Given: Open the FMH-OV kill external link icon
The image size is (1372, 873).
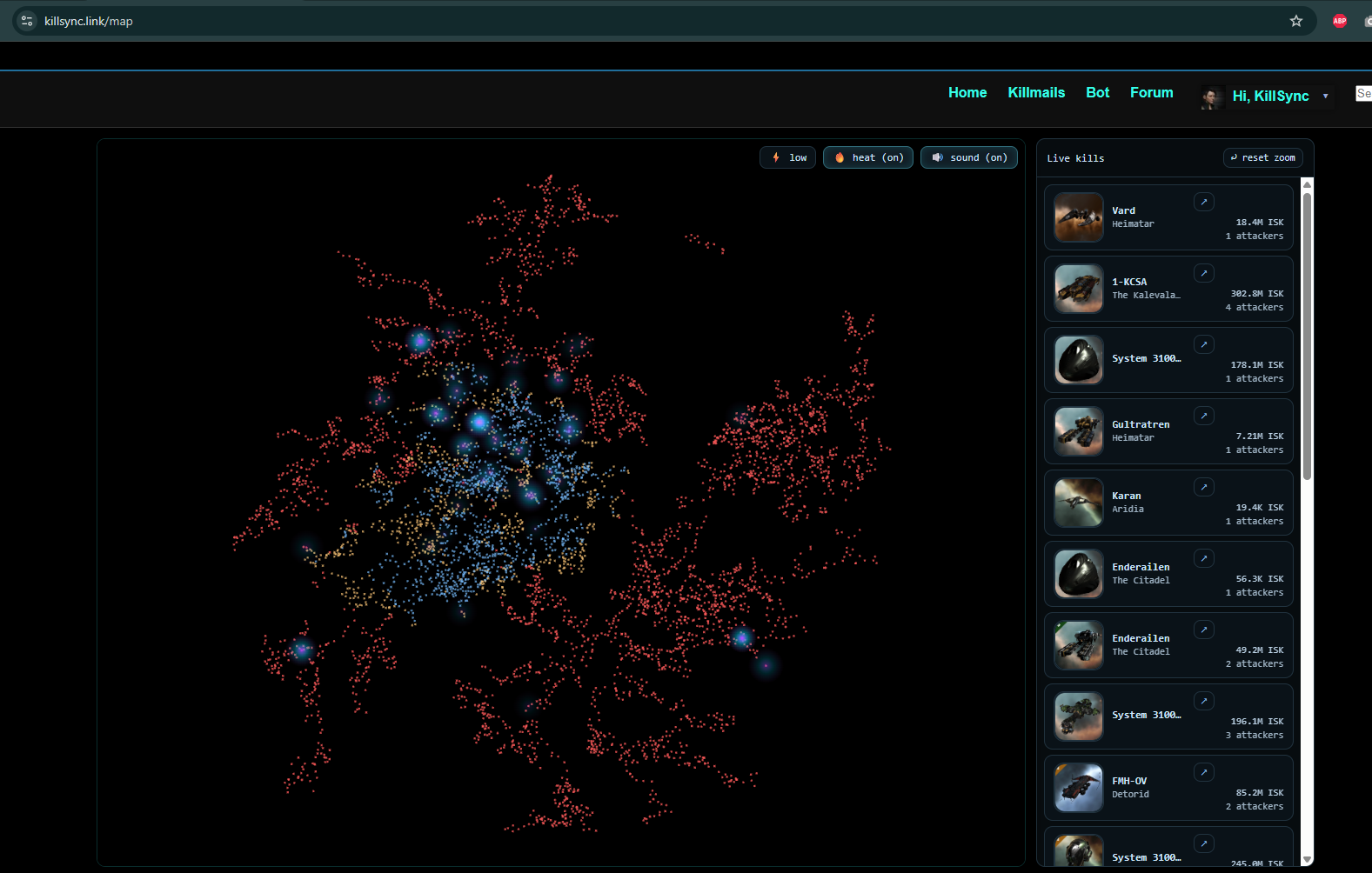Looking at the screenshot, I should pos(1203,773).
